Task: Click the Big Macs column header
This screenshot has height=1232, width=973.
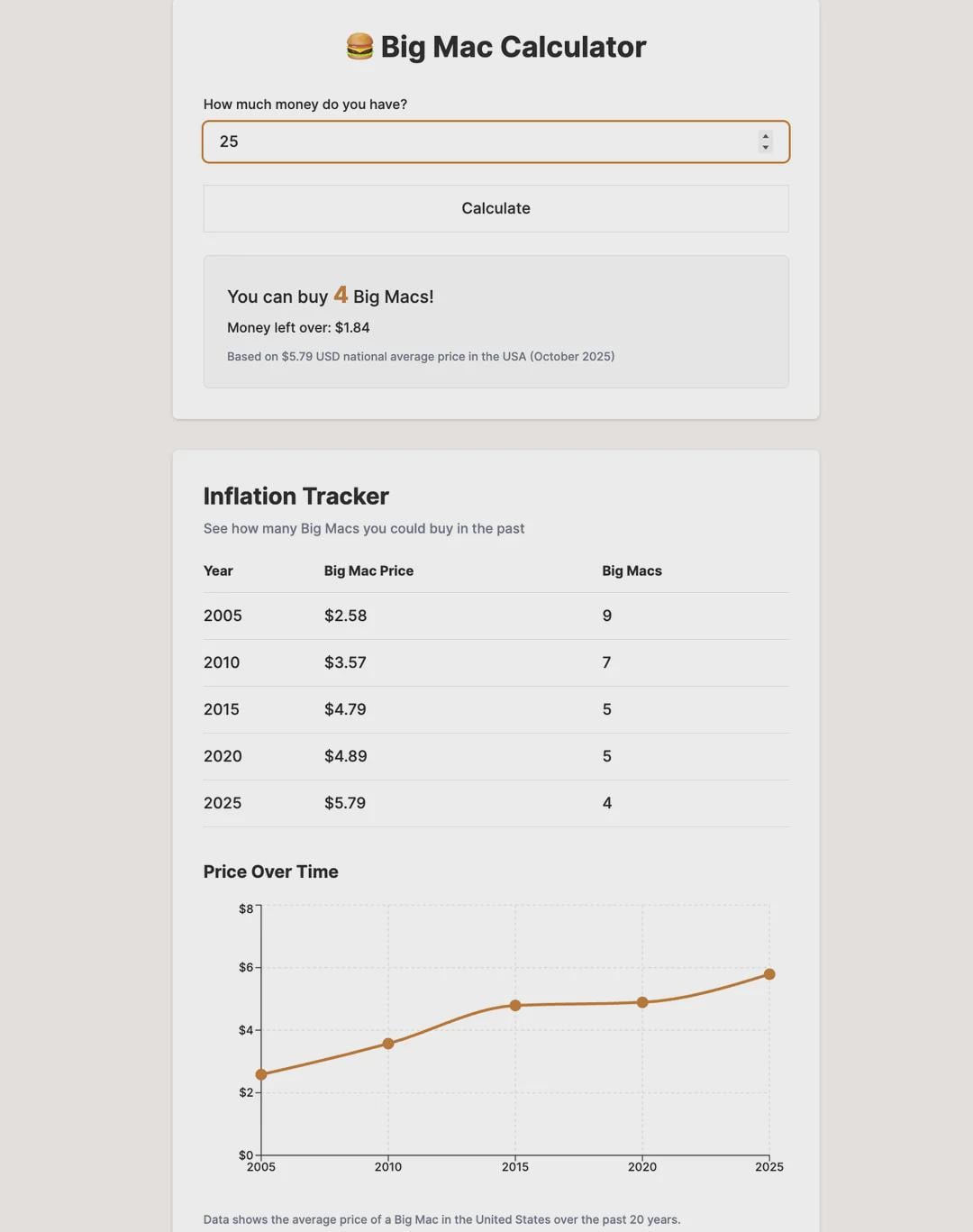Action: pos(632,570)
